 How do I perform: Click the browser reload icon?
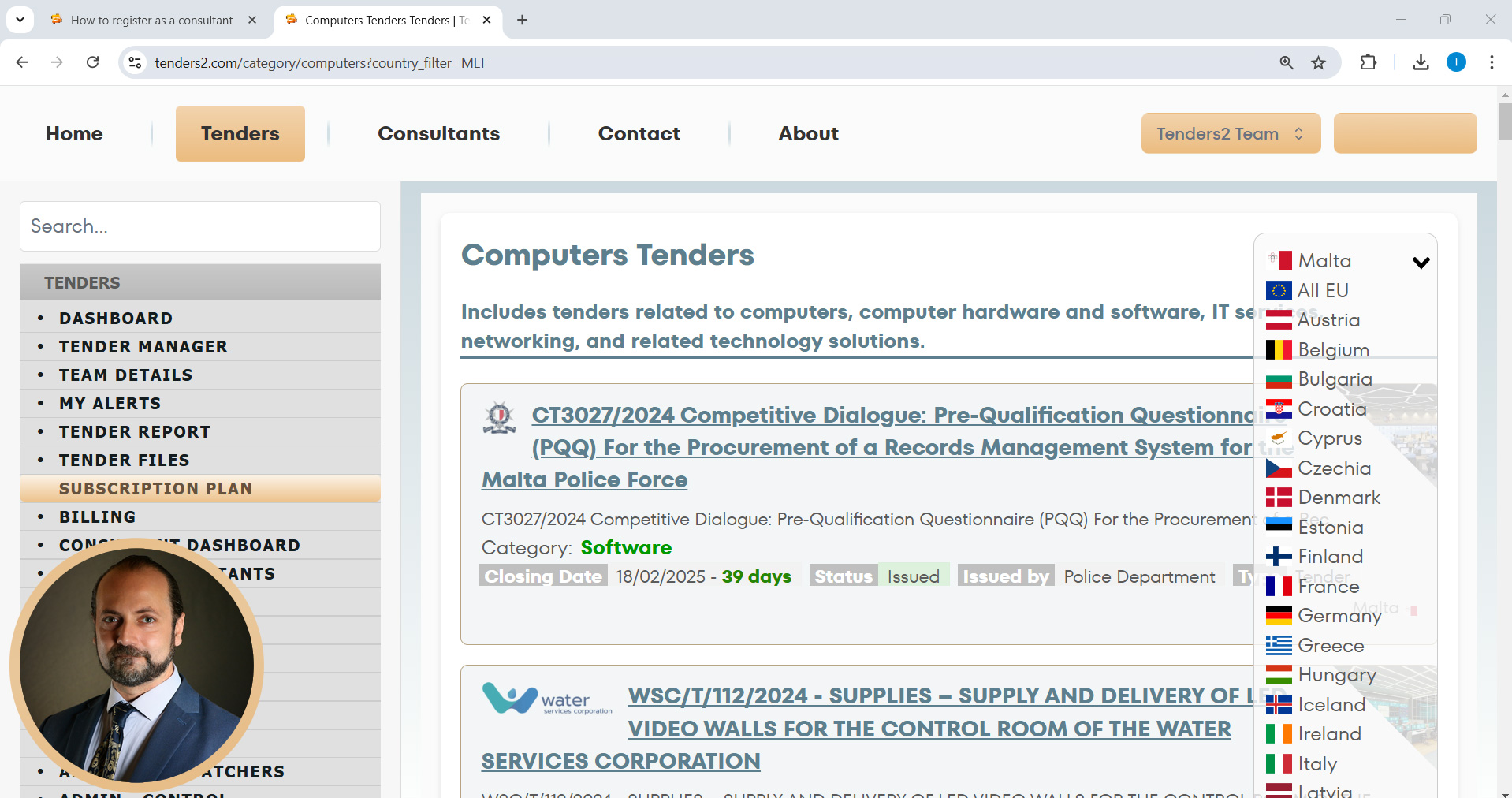pyautogui.click(x=92, y=62)
